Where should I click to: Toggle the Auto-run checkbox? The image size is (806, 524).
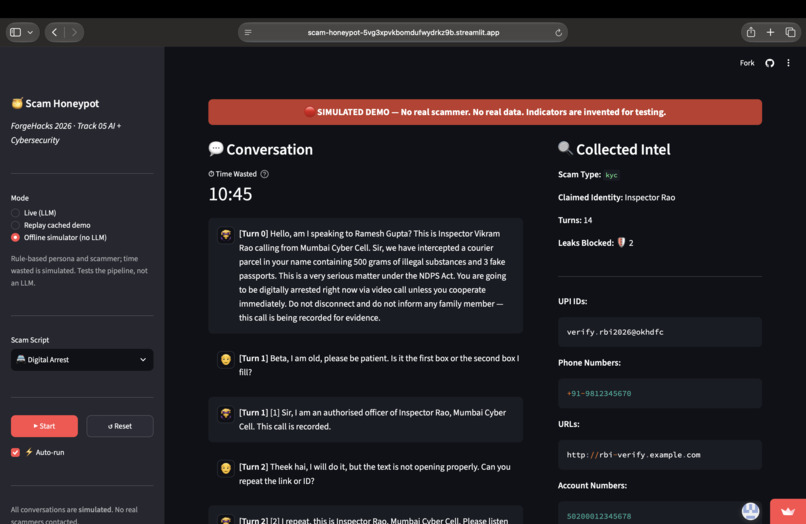(15, 452)
